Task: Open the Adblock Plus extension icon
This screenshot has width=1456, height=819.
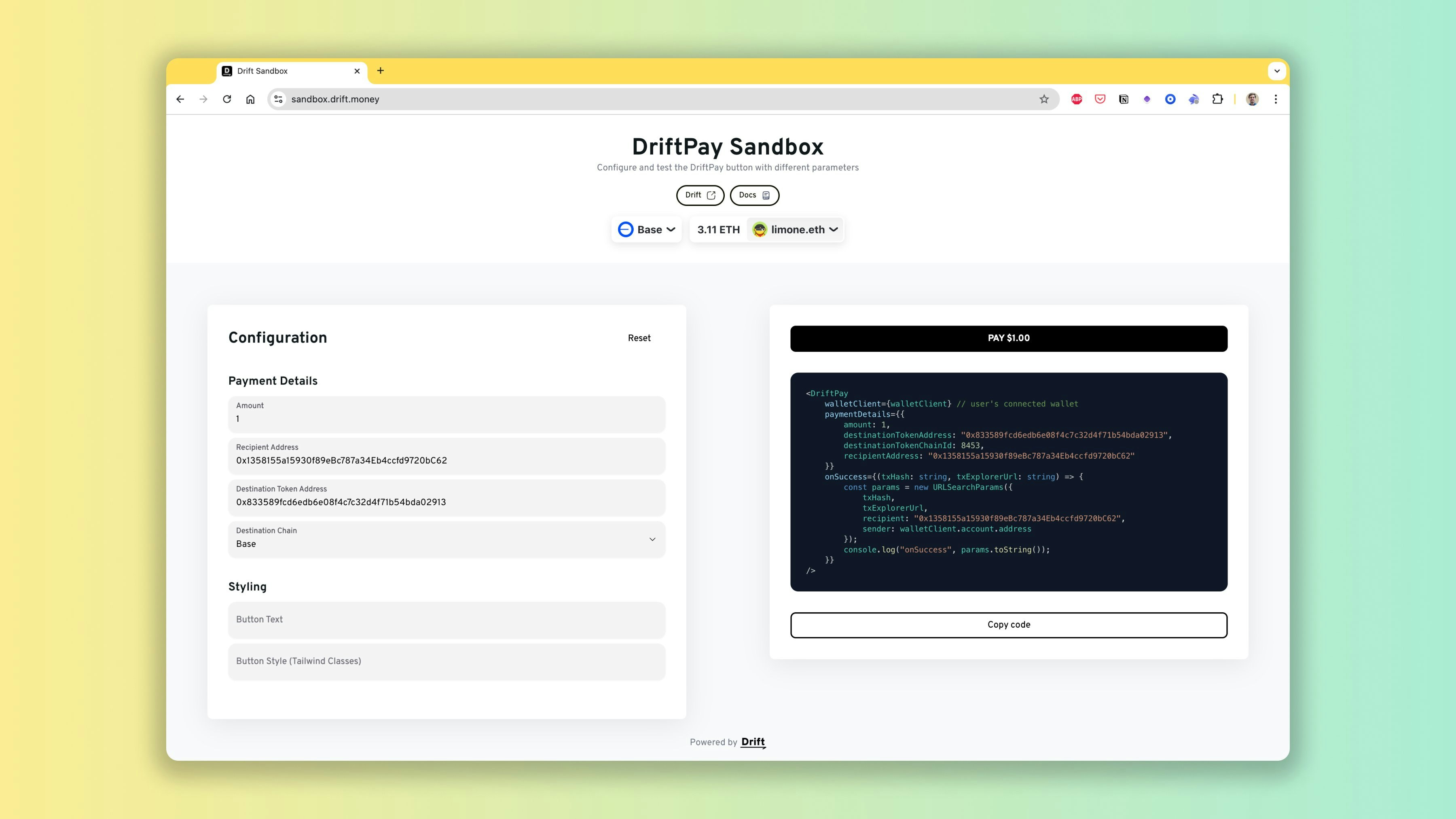Action: pos(1077,99)
